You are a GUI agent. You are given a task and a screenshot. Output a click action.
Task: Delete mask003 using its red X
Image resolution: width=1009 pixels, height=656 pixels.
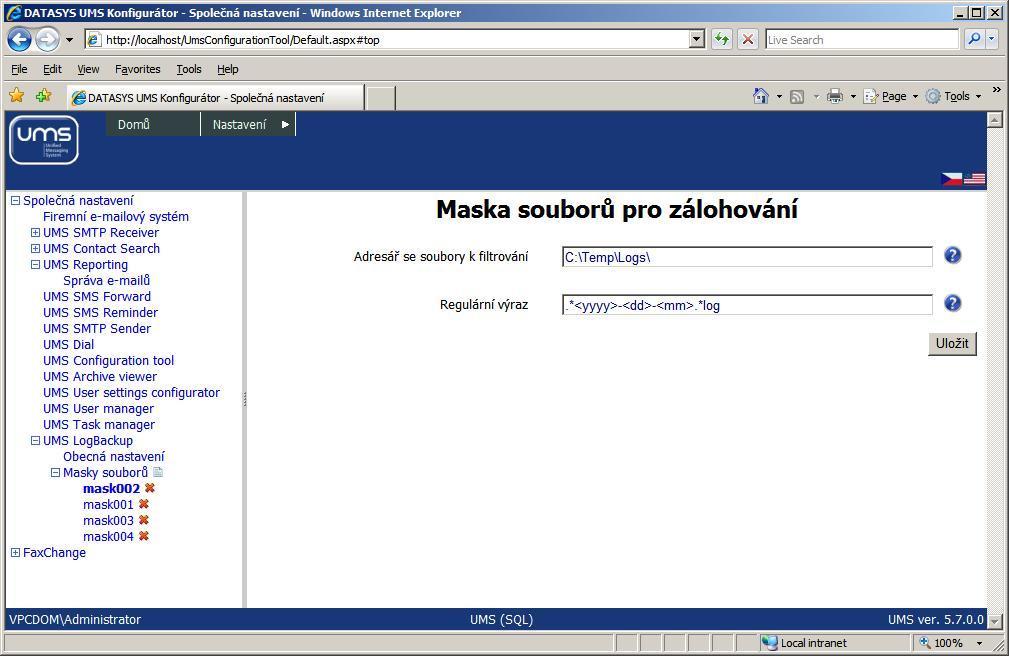144,520
